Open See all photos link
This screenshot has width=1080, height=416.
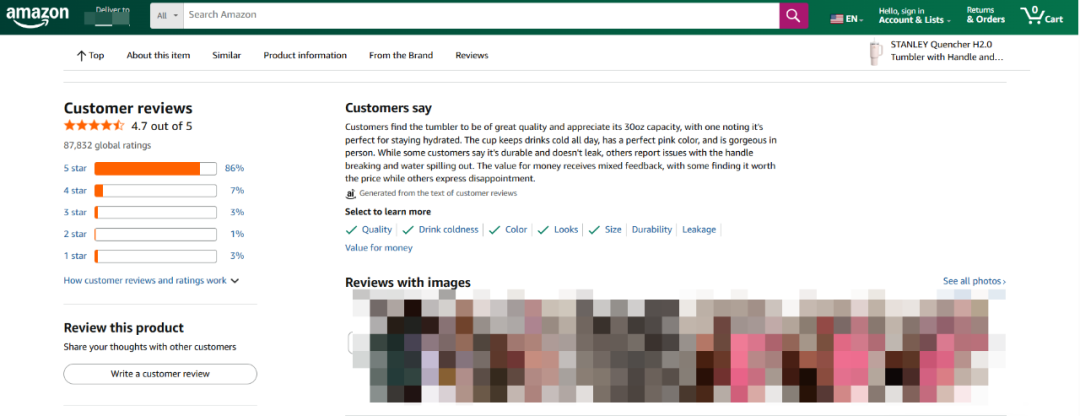pos(974,282)
